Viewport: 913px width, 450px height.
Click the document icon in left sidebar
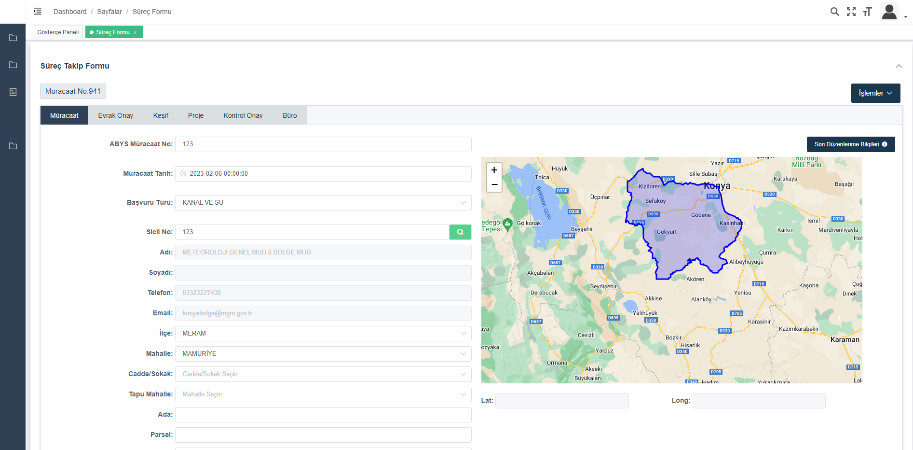(13, 92)
